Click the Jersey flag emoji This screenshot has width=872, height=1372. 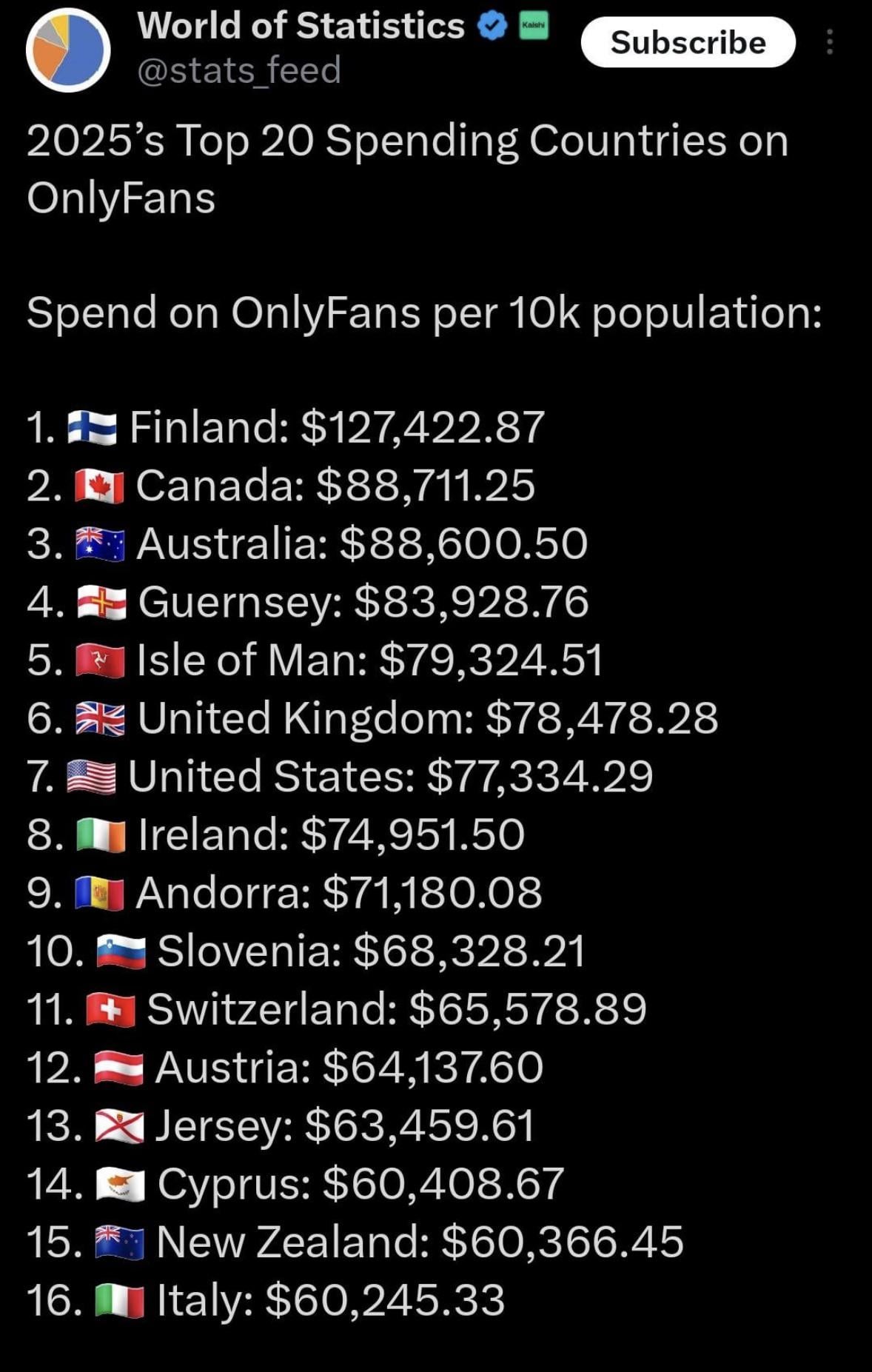click(x=119, y=1126)
